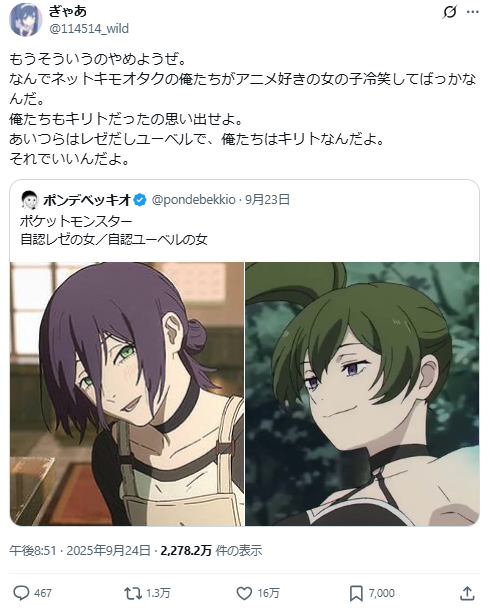
Task: Click the reply speech bubble icon
Action: 21,593
